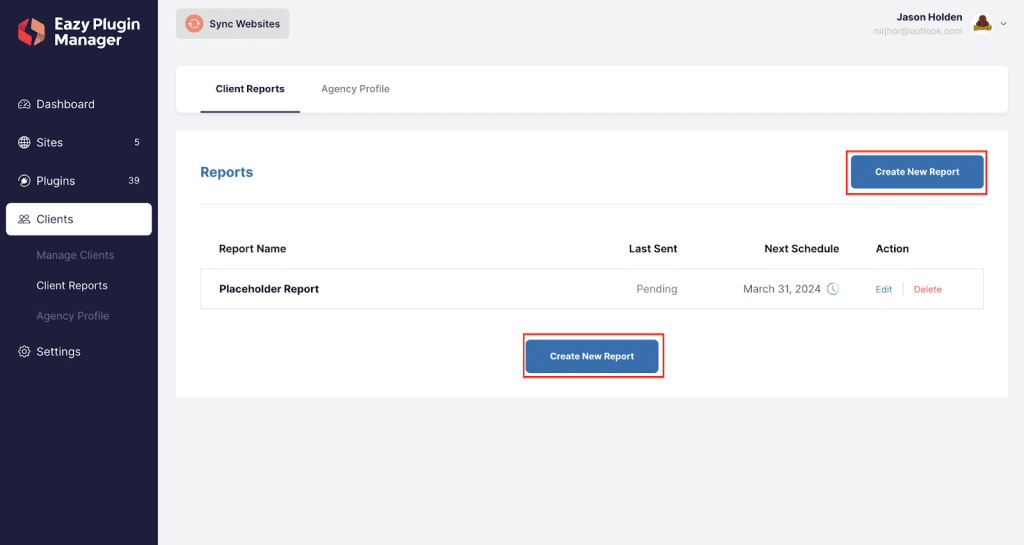Image resolution: width=1024 pixels, height=545 pixels.
Task: Click the Dashboard gauge icon in sidebar
Action: coord(24,104)
